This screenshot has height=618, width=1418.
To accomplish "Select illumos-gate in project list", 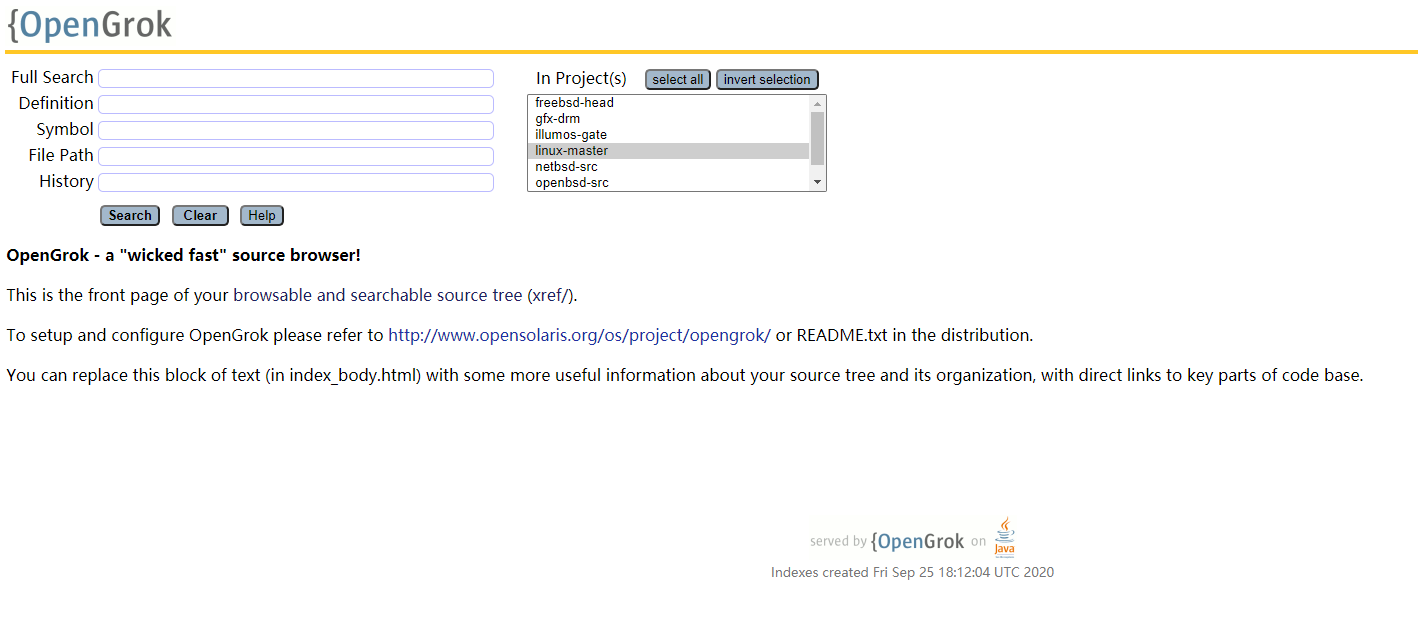I will (x=668, y=135).
